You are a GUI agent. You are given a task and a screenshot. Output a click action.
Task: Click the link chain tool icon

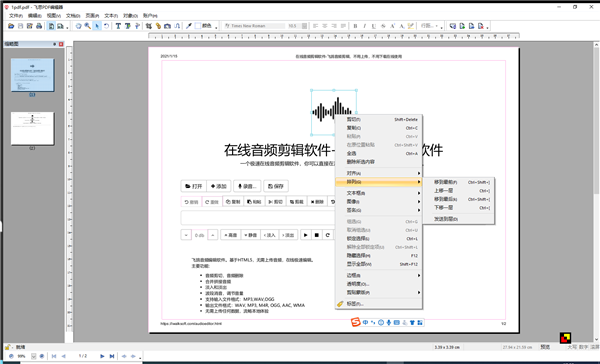(158, 26)
